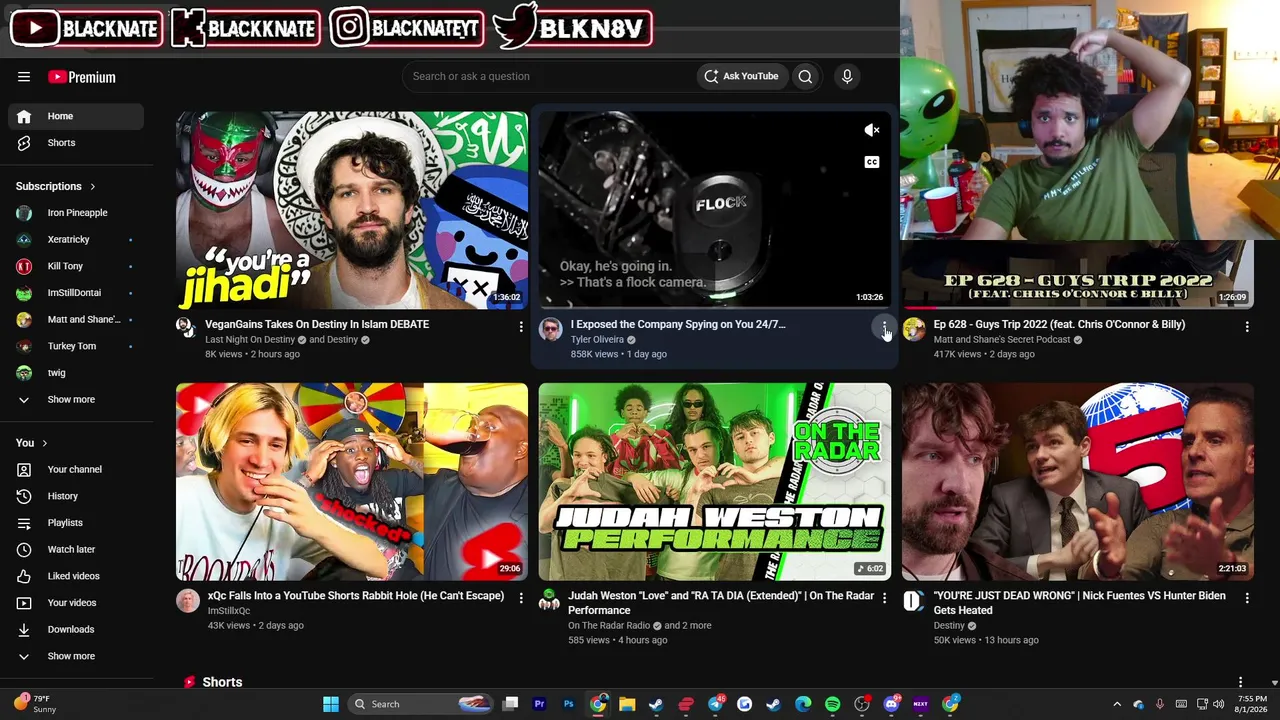Screen dimensions: 1280x720
Task: Focus the 'Search or ask a question' field
Action: tap(550, 76)
